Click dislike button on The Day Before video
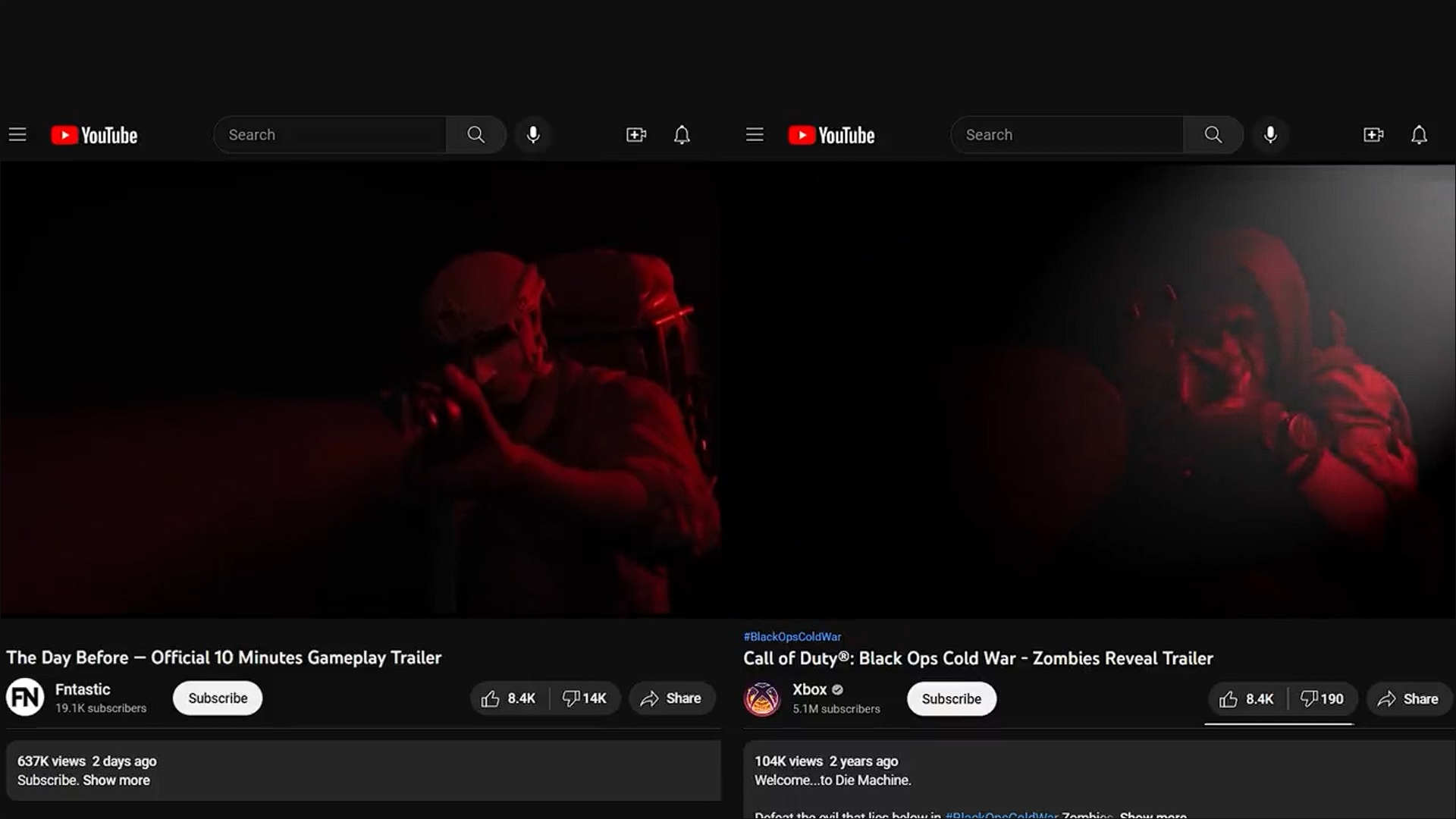Image resolution: width=1456 pixels, height=819 pixels. tap(583, 697)
